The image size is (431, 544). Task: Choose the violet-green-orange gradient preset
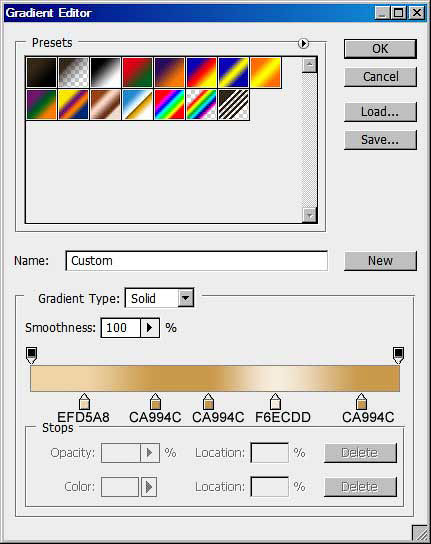[42, 104]
